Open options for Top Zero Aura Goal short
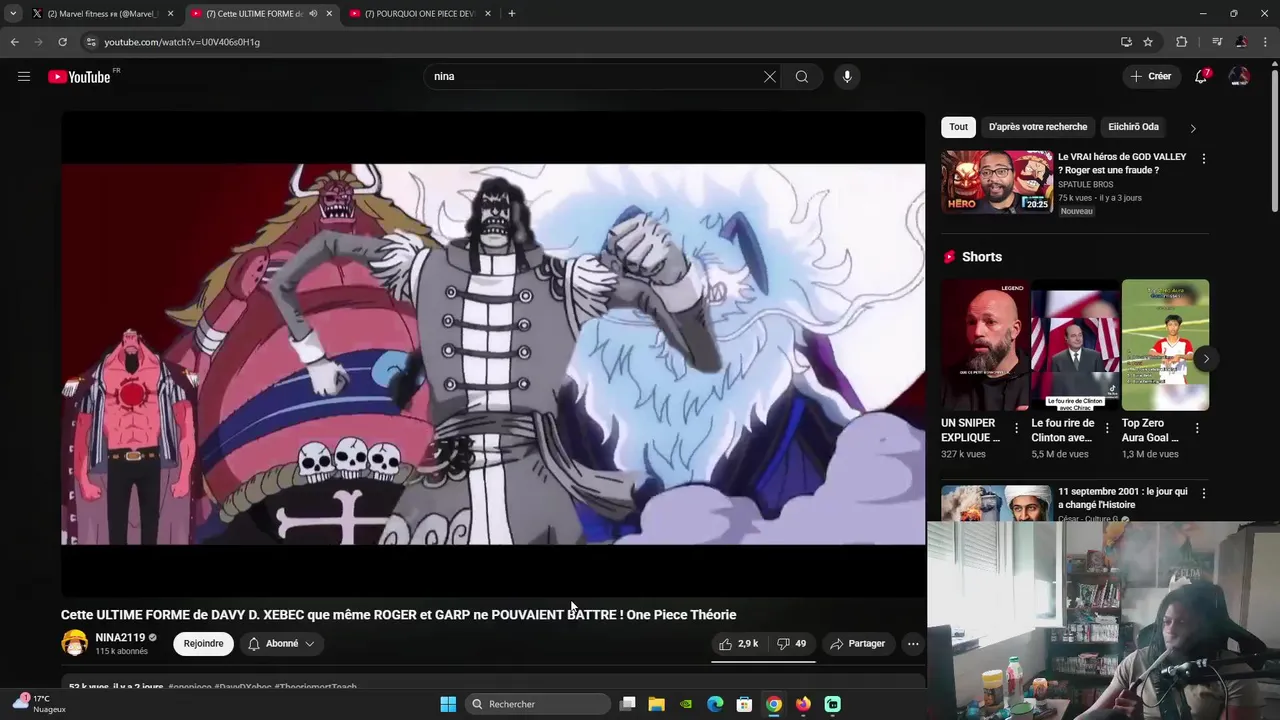 (1197, 428)
